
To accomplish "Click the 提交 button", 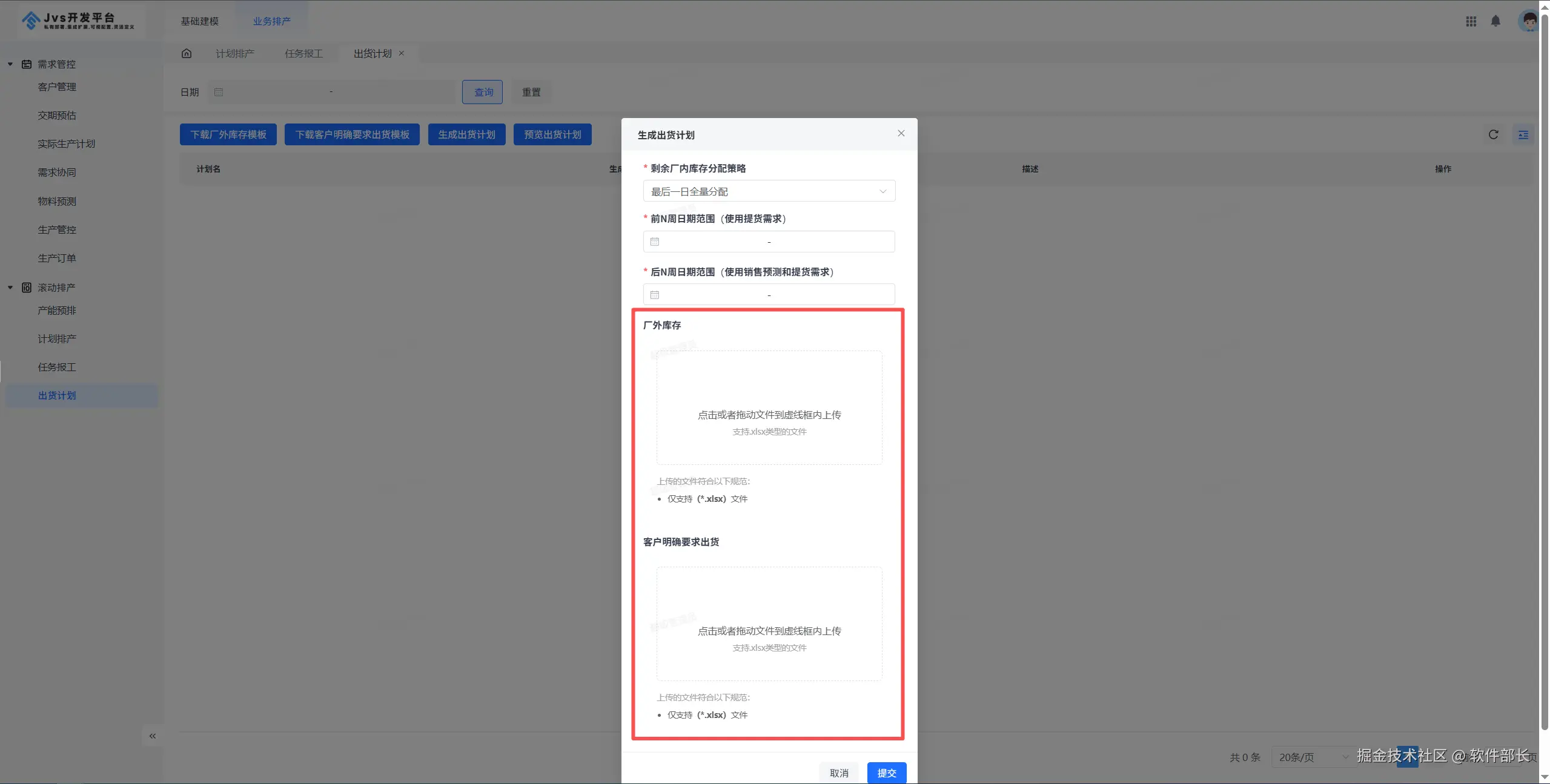I will pos(886,773).
